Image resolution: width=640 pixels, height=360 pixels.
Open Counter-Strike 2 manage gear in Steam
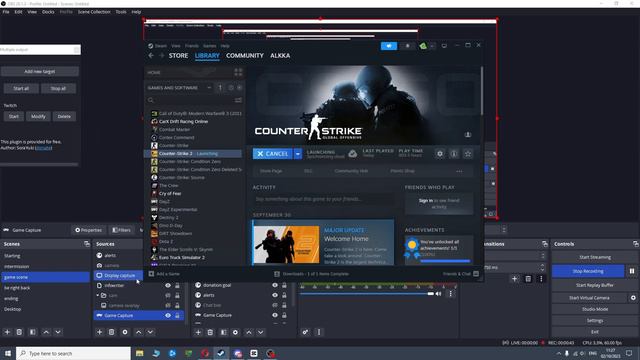(440, 154)
